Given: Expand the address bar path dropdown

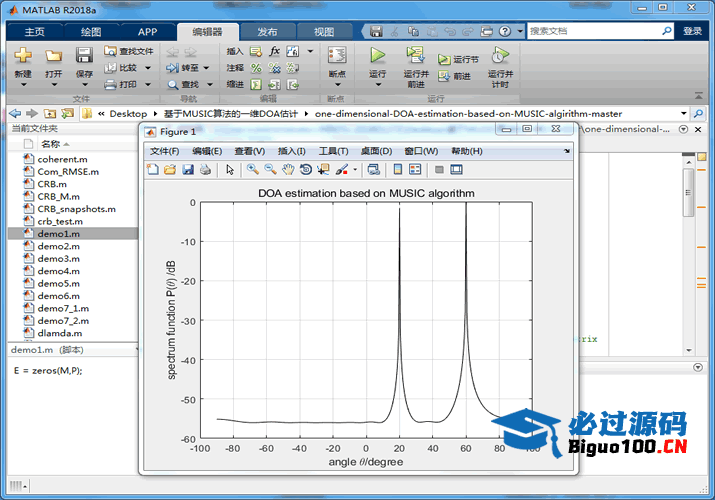Looking at the screenshot, I should point(684,113).
